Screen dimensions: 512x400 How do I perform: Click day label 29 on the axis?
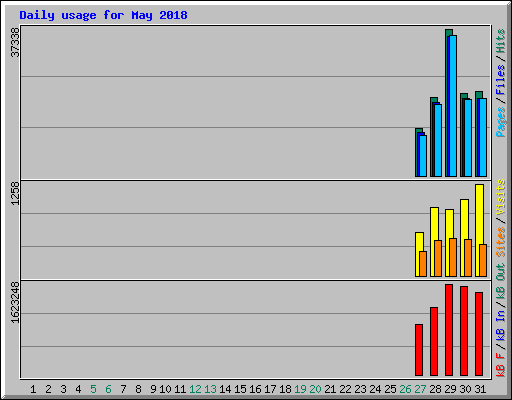[x=450, y=389]
